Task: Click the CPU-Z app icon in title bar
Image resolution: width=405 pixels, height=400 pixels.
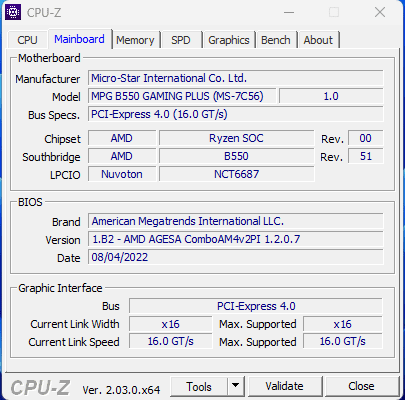Action: pos(13,12)
